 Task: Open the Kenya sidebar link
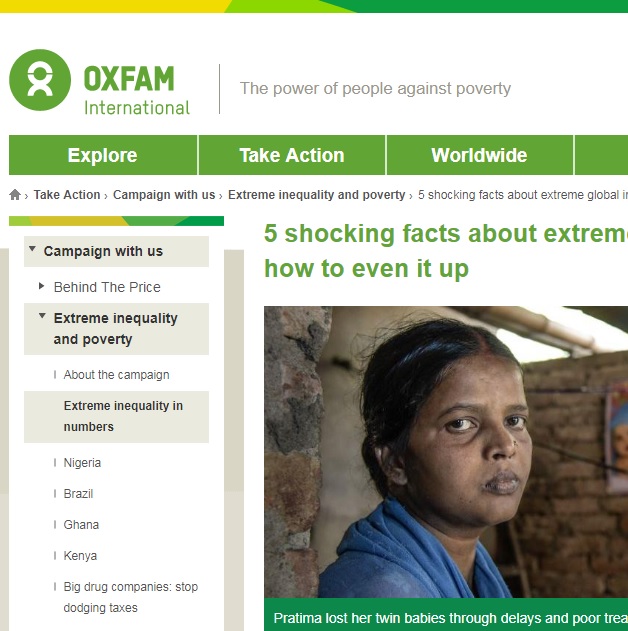pyautogui.click(x=80, y=556)
